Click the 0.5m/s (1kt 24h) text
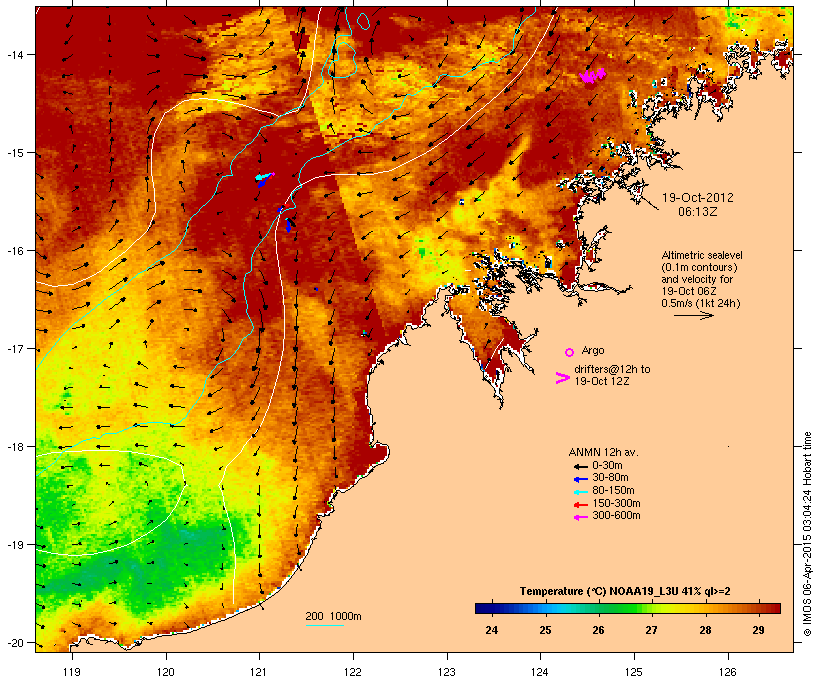The height and width of the screenshot is (680, 820). (701, 303)
